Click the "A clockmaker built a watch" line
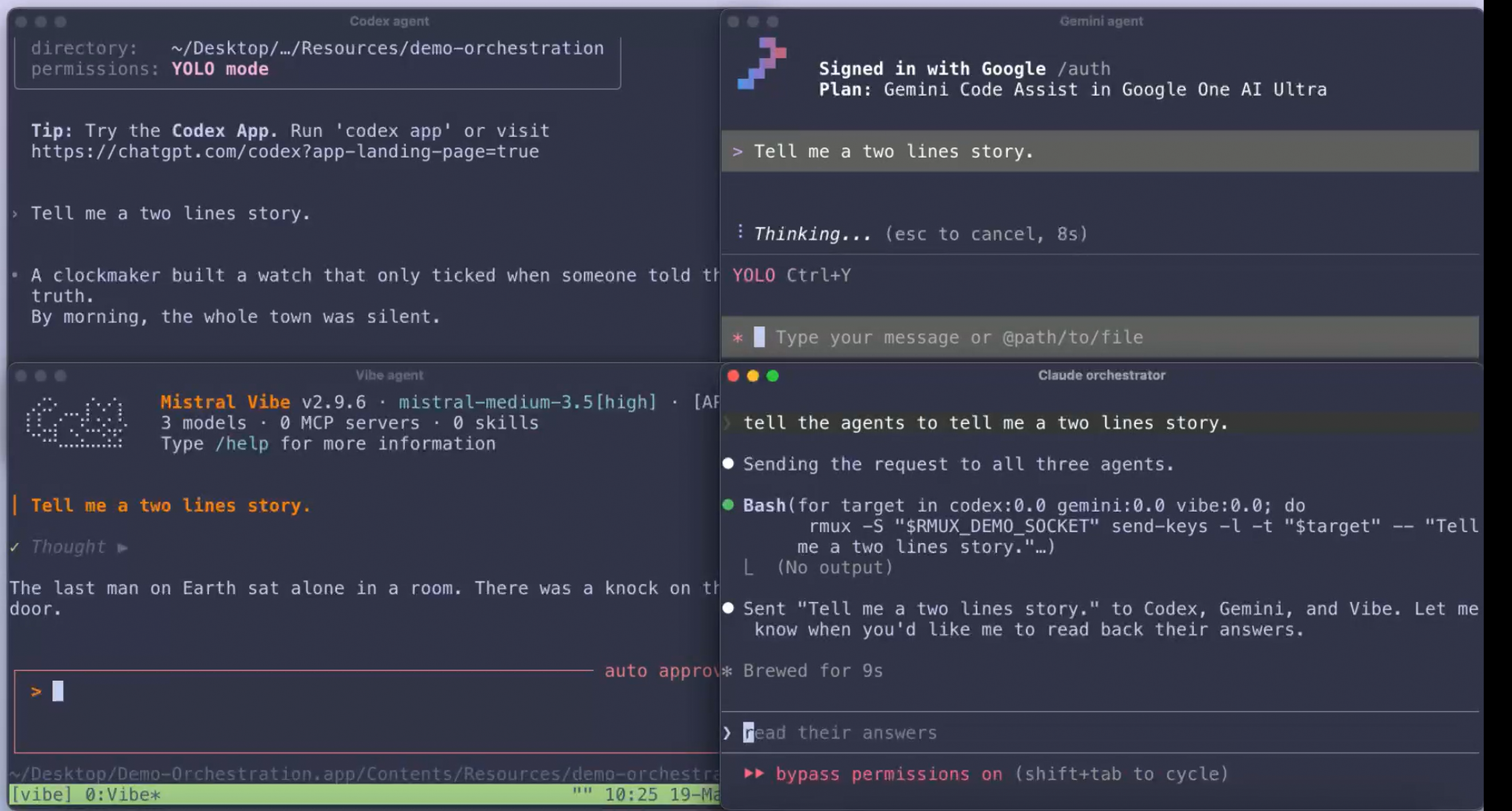 375,275
